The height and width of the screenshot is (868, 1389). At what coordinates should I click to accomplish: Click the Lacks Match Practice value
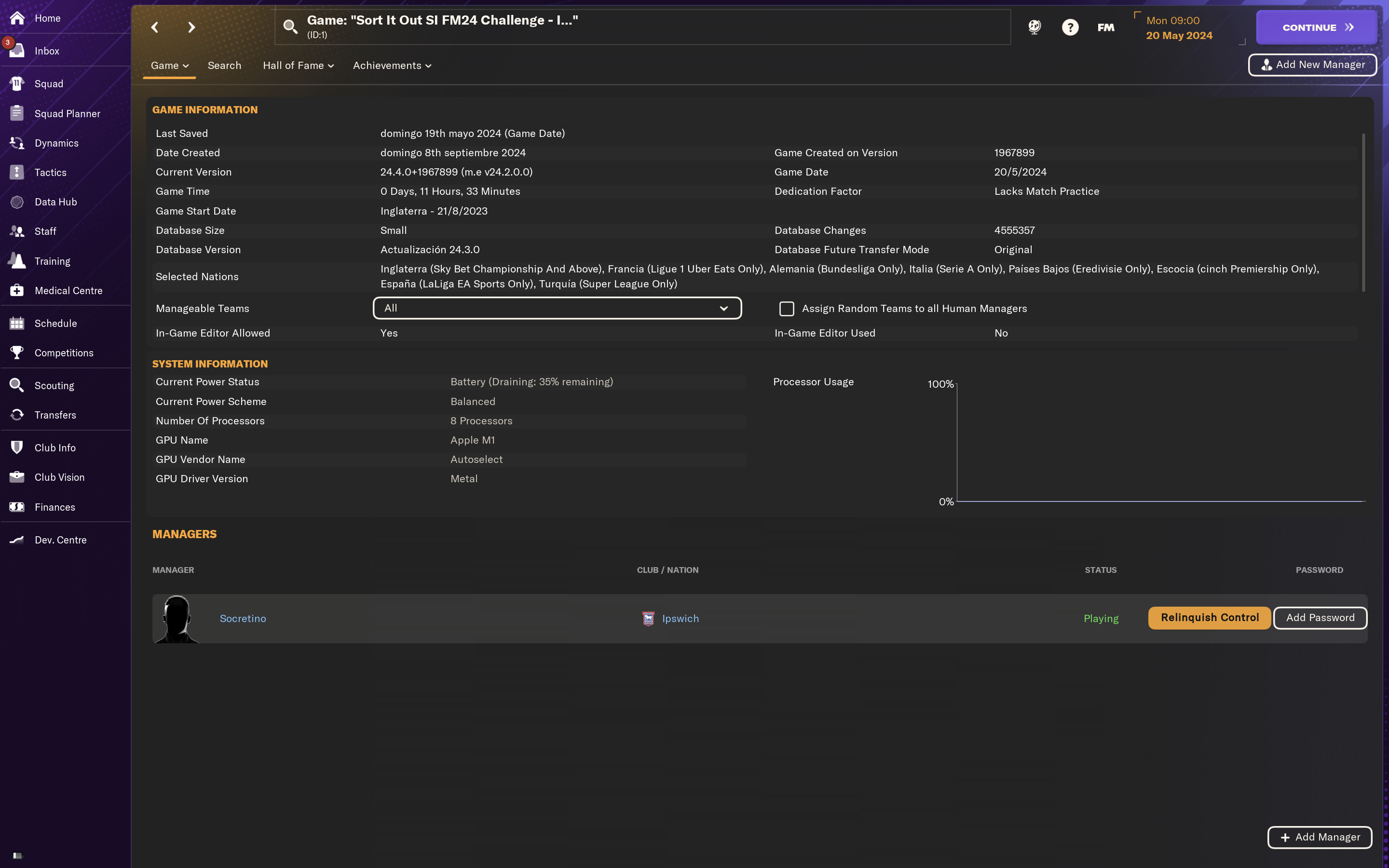(x=1047, y=191)
